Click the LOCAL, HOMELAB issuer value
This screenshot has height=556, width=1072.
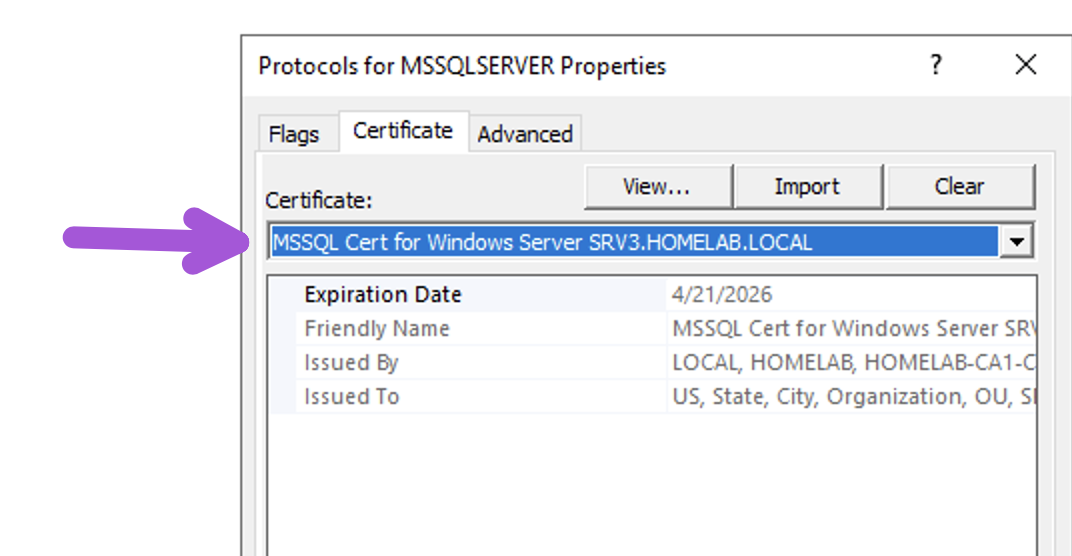click(853, 362)
